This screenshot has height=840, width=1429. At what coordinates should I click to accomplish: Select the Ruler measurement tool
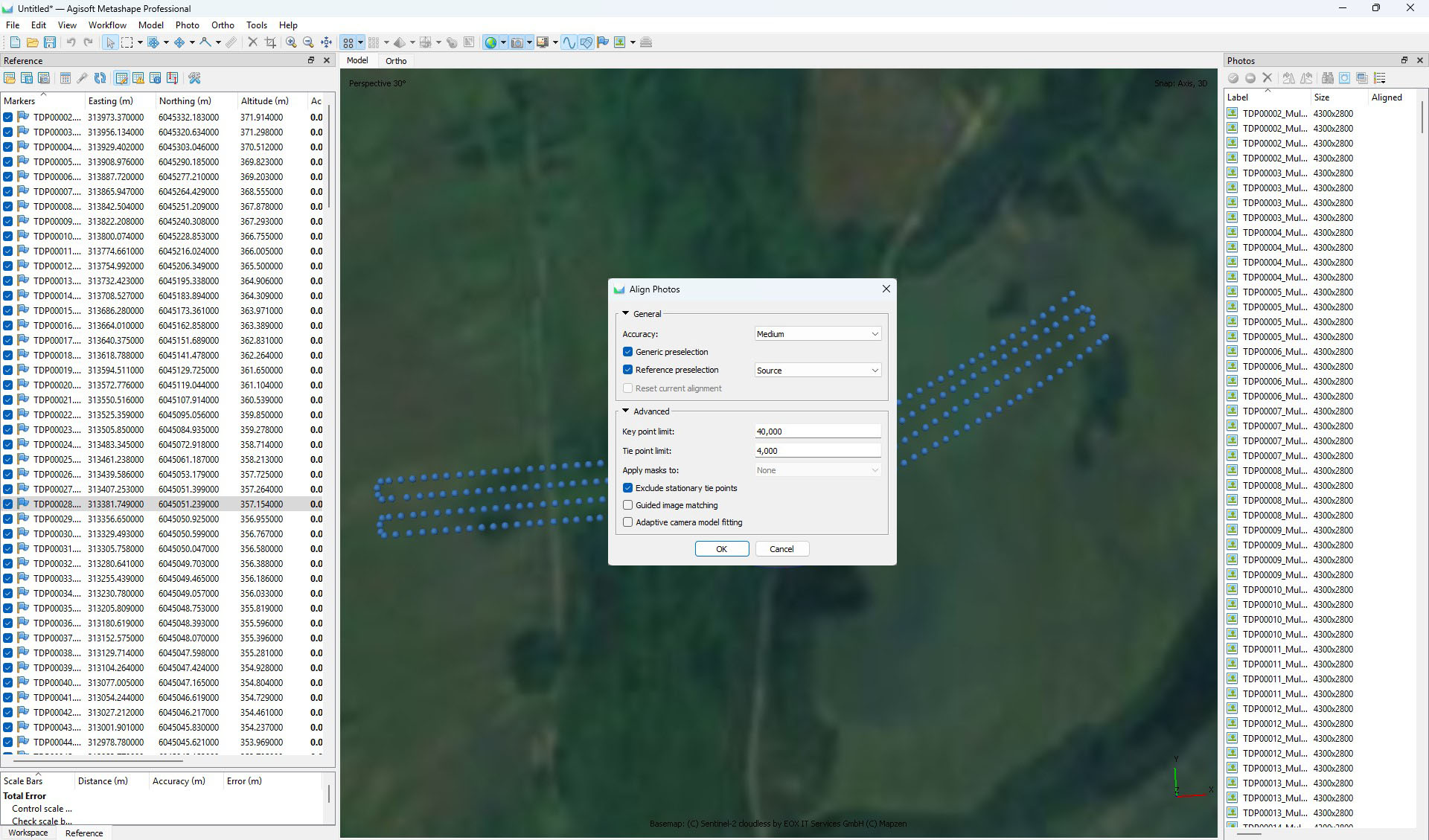(x=231, y=42)
